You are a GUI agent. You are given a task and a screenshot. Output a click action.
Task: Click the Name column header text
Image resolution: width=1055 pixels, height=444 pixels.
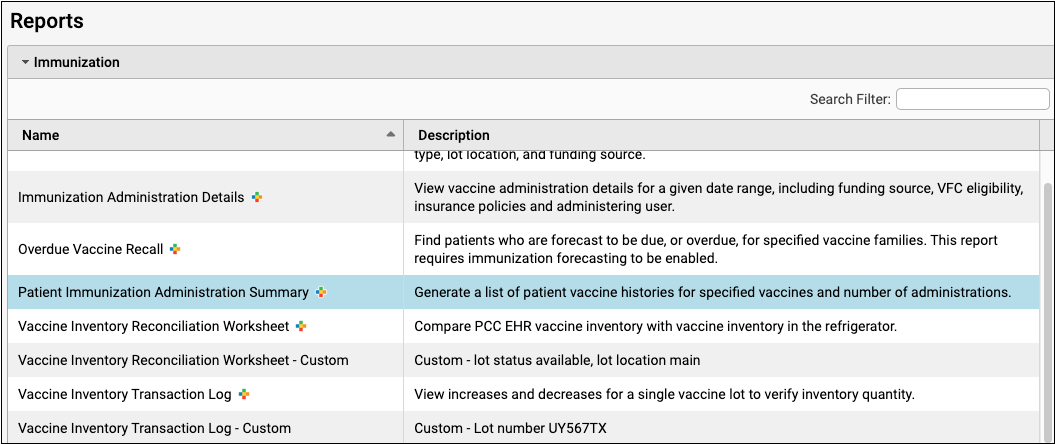point(41,135)
